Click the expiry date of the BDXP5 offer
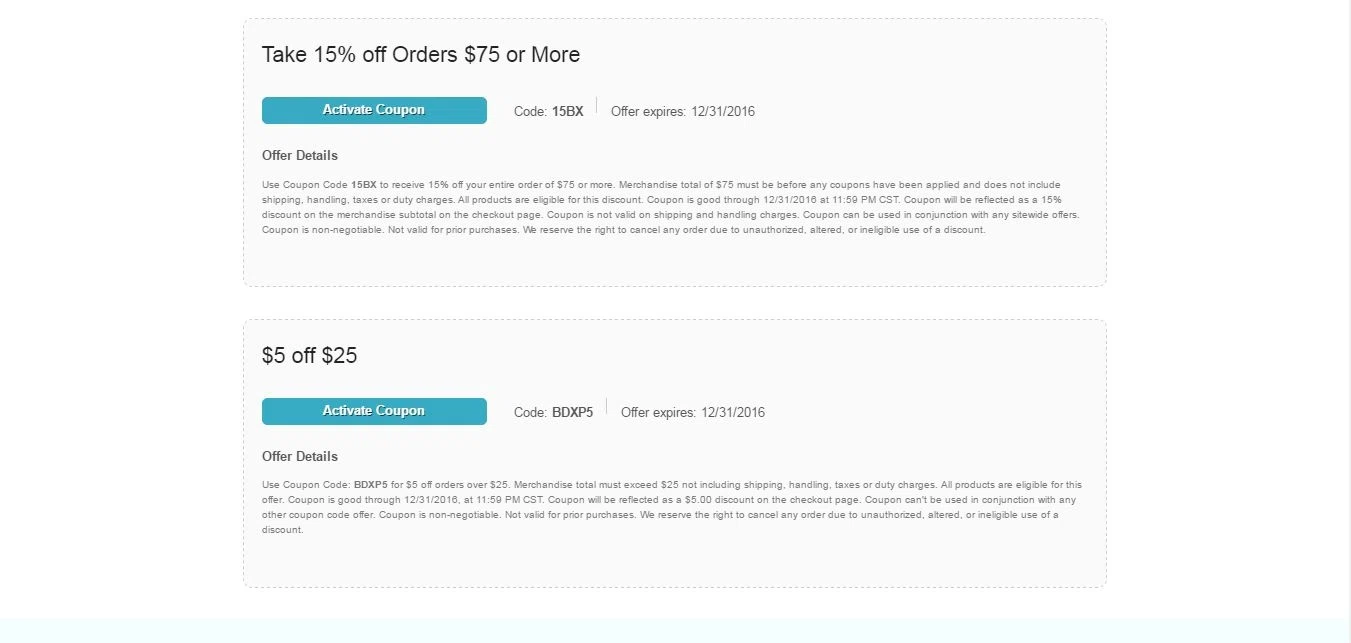Screen dimensions: 1351x643 point(733,412)
